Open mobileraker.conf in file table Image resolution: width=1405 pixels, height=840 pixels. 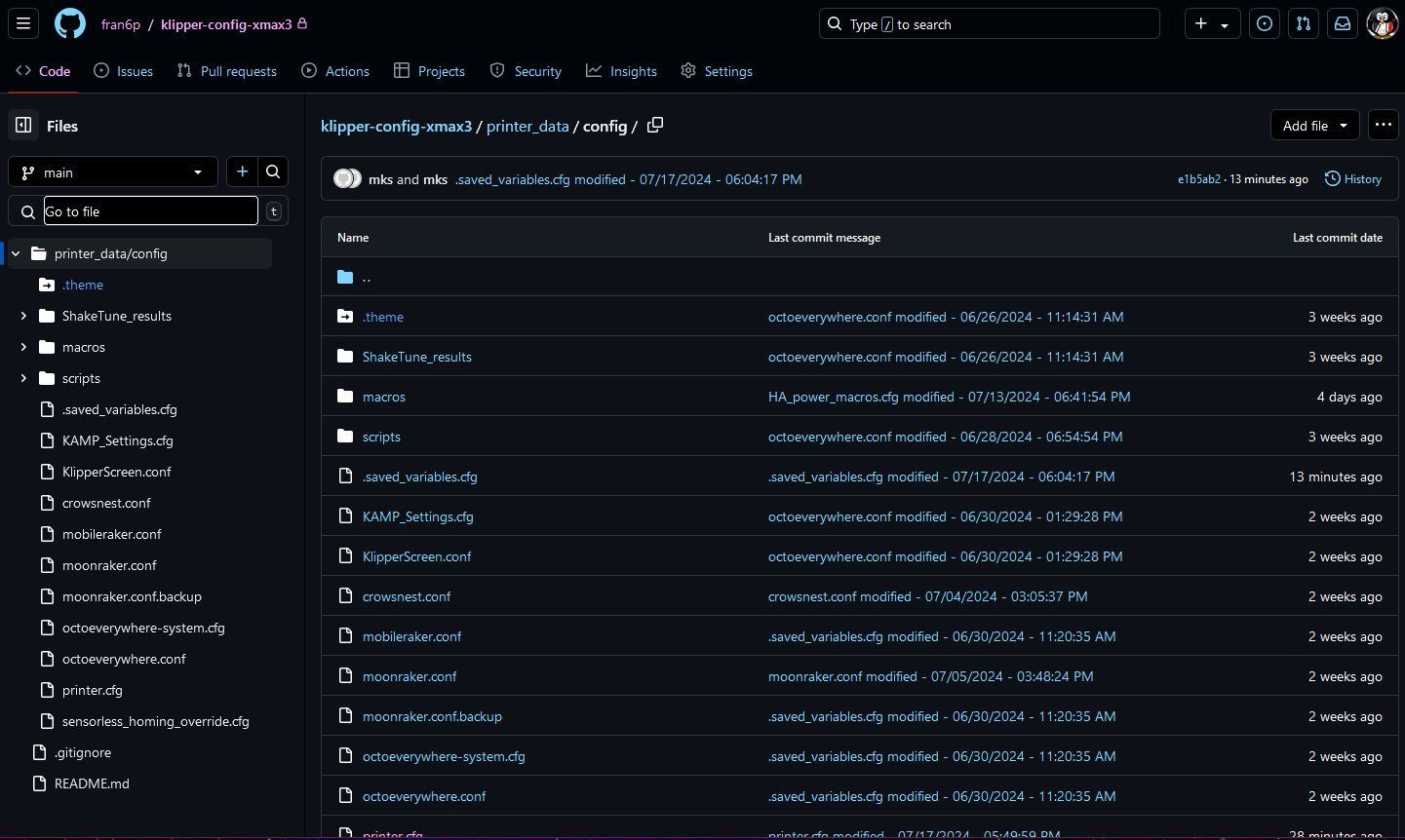pos(411,636)
